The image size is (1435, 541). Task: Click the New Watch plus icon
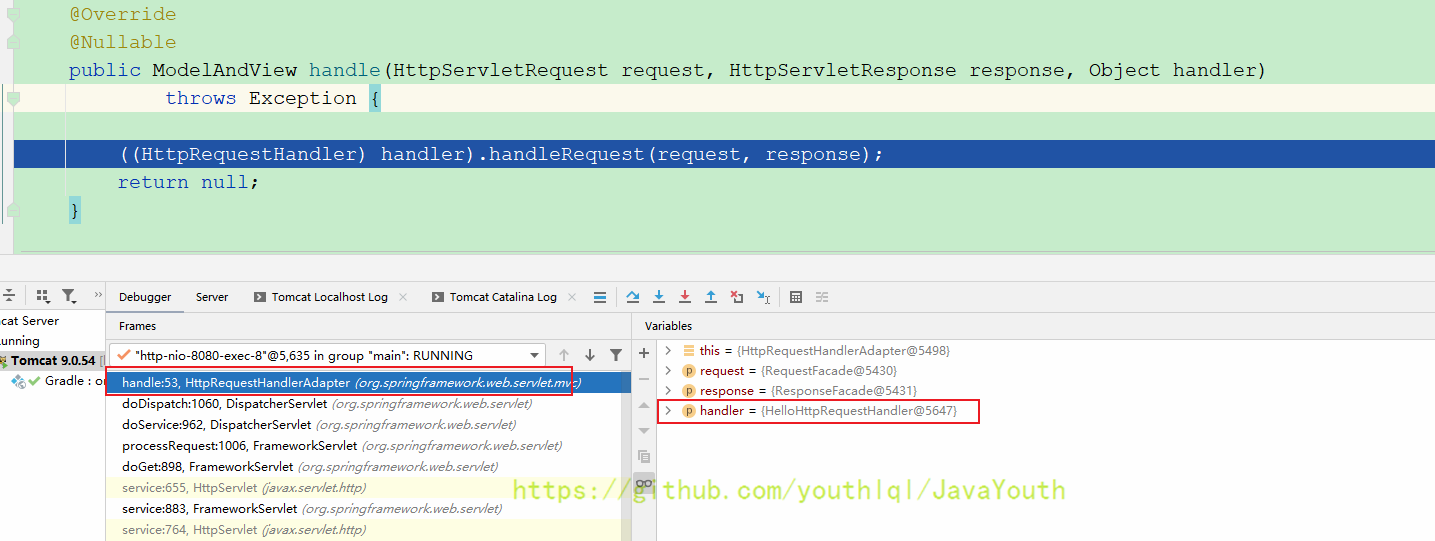click(644, 354)
